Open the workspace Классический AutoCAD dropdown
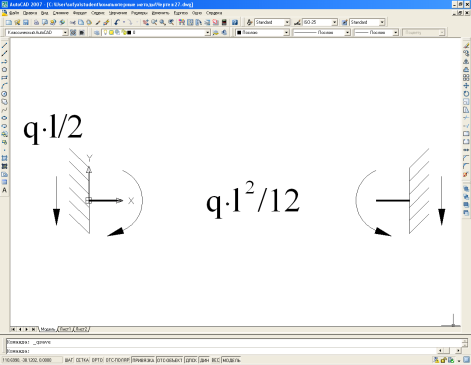The image size is (471, 365). coord(37,32)
